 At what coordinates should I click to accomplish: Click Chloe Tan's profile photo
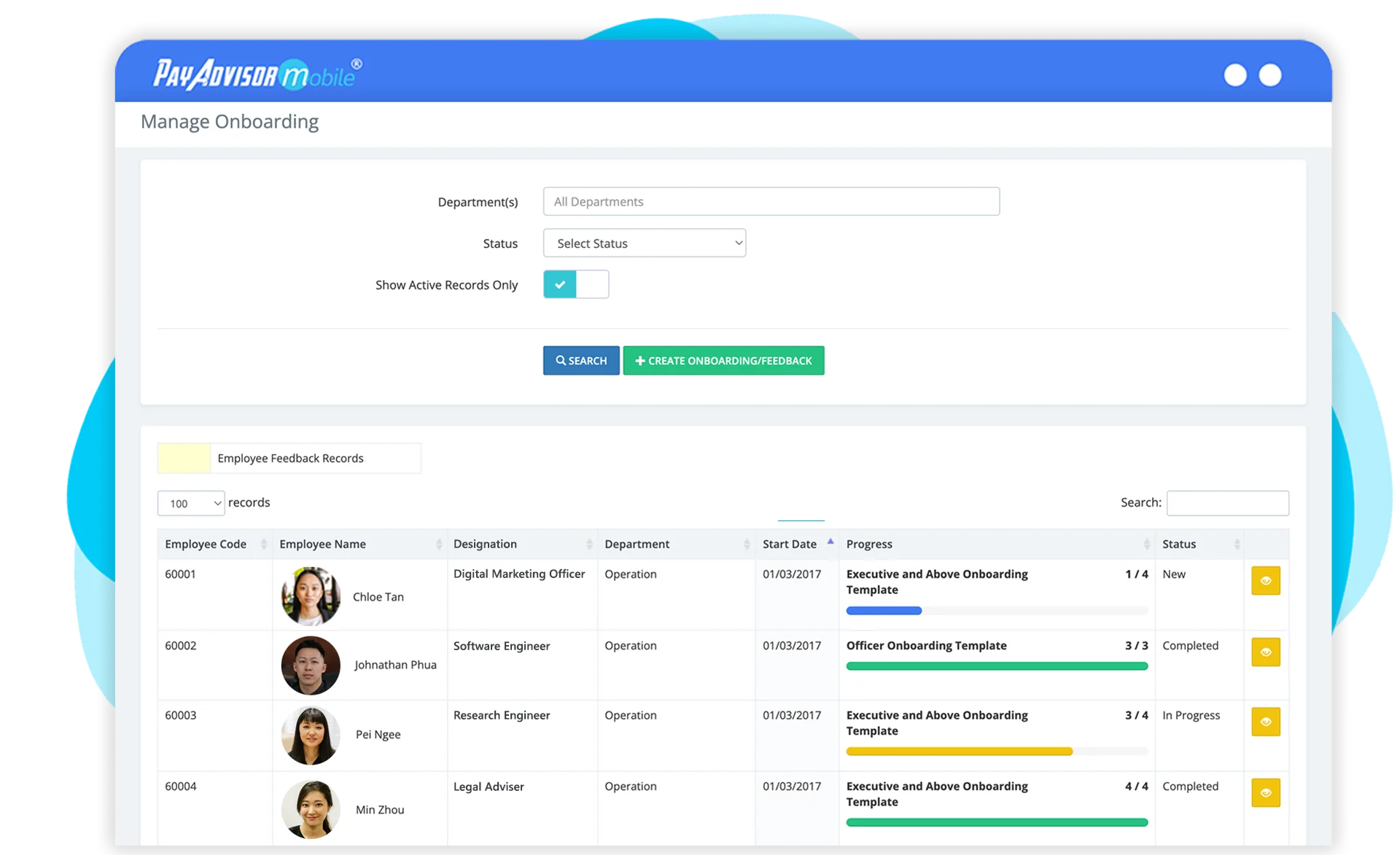pos(310,596)
